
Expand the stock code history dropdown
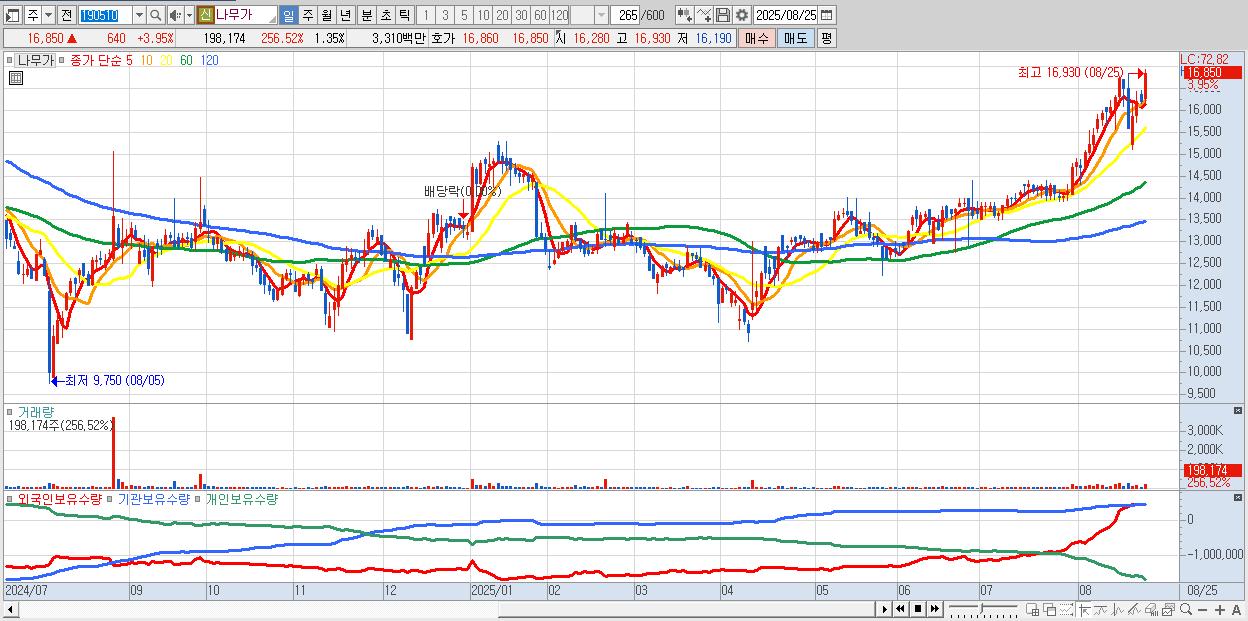139,15
